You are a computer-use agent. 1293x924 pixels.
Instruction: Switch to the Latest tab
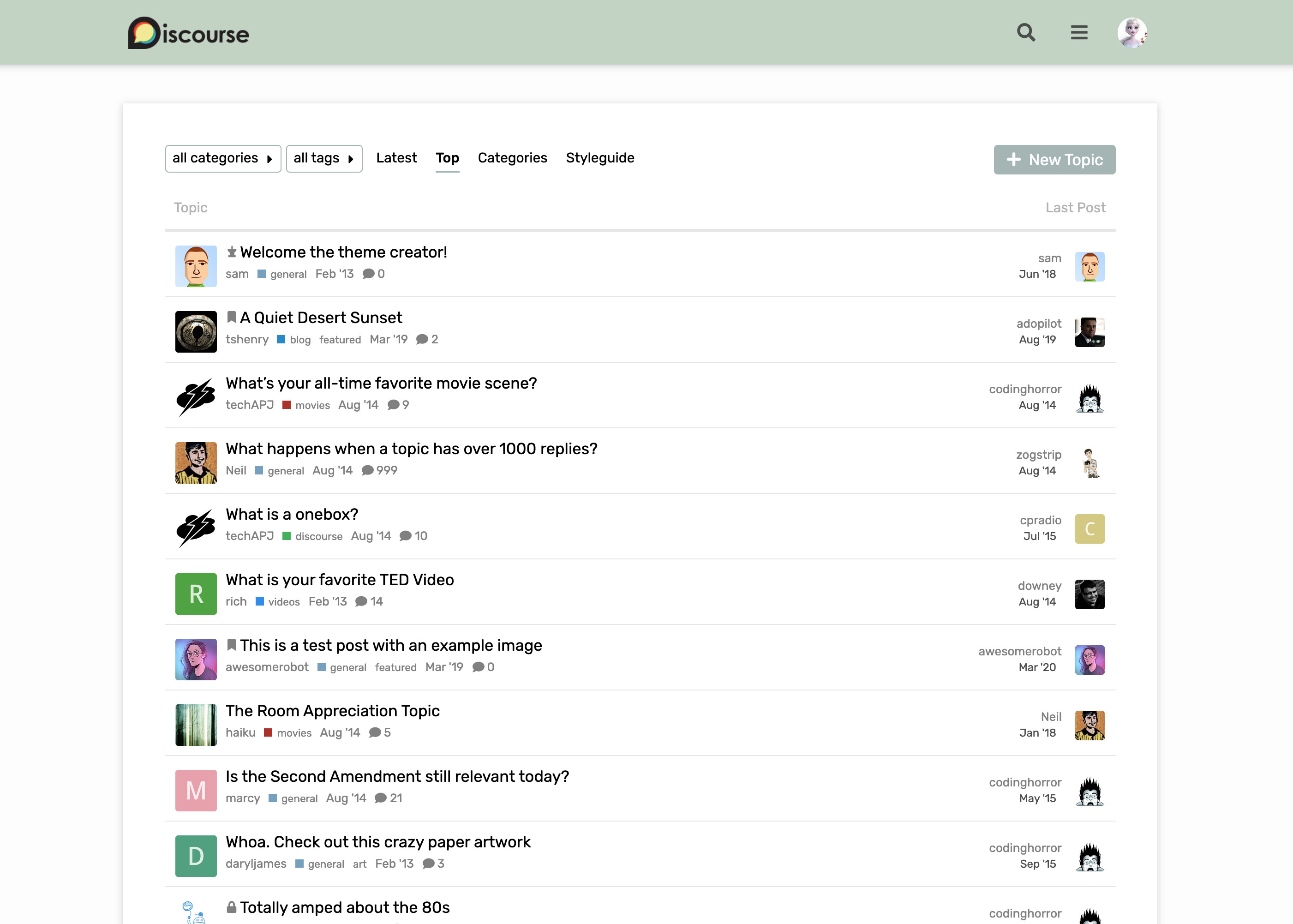coord(396,157)
